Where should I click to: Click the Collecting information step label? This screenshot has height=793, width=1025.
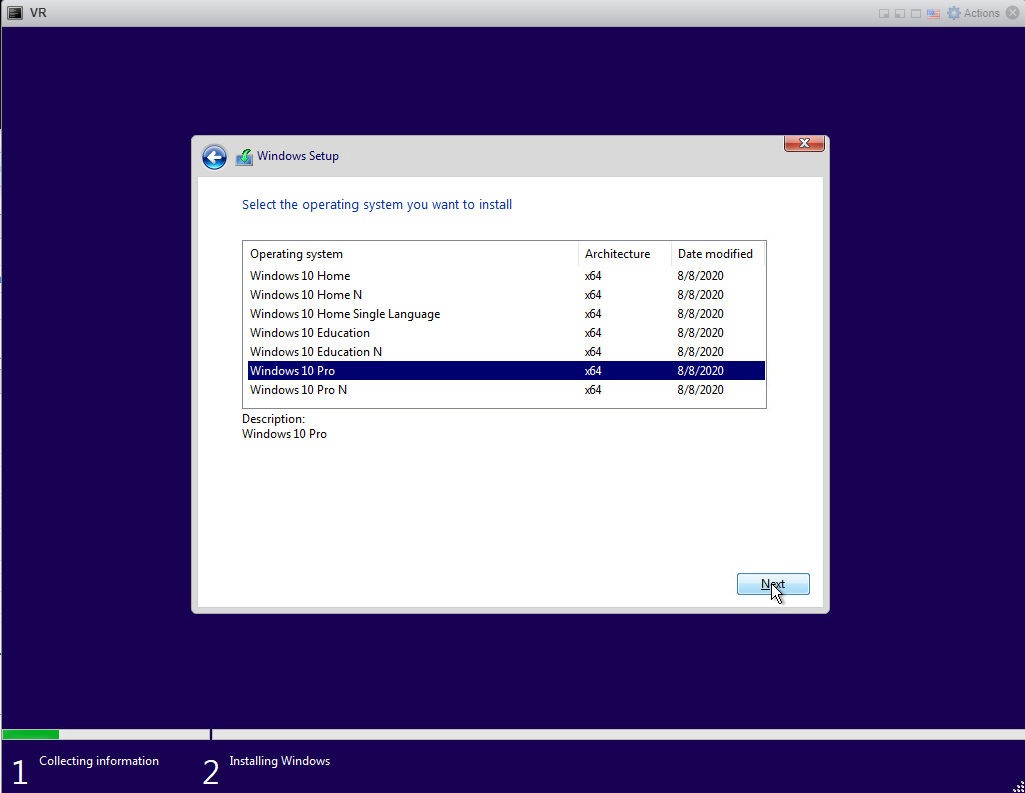pos(99,761)
